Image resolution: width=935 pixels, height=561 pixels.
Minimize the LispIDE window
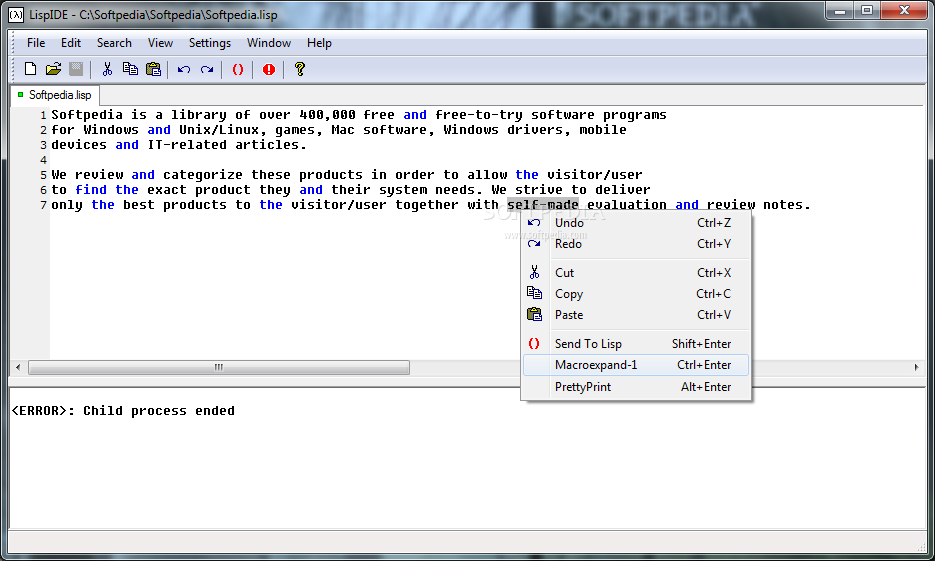840,11
